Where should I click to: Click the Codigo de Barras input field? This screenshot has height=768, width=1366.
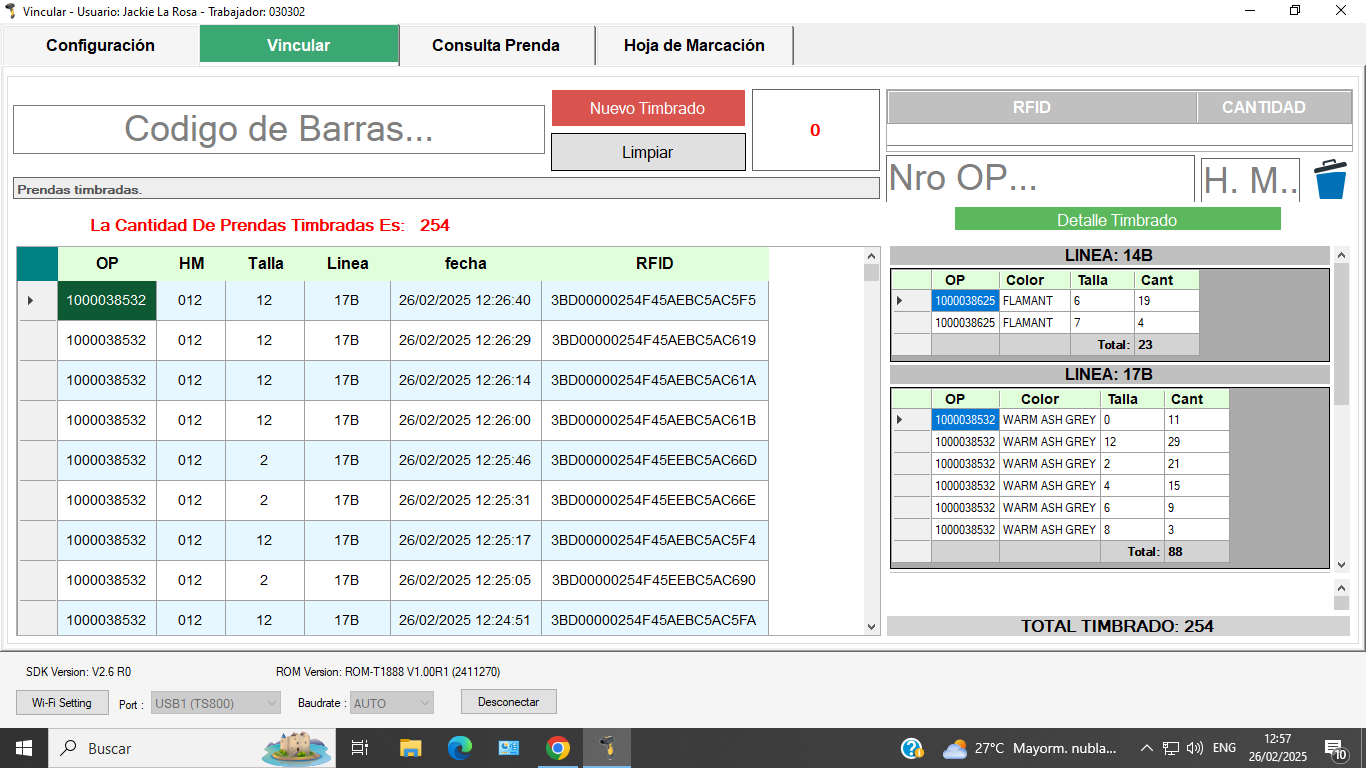click(x=278, y=129)
